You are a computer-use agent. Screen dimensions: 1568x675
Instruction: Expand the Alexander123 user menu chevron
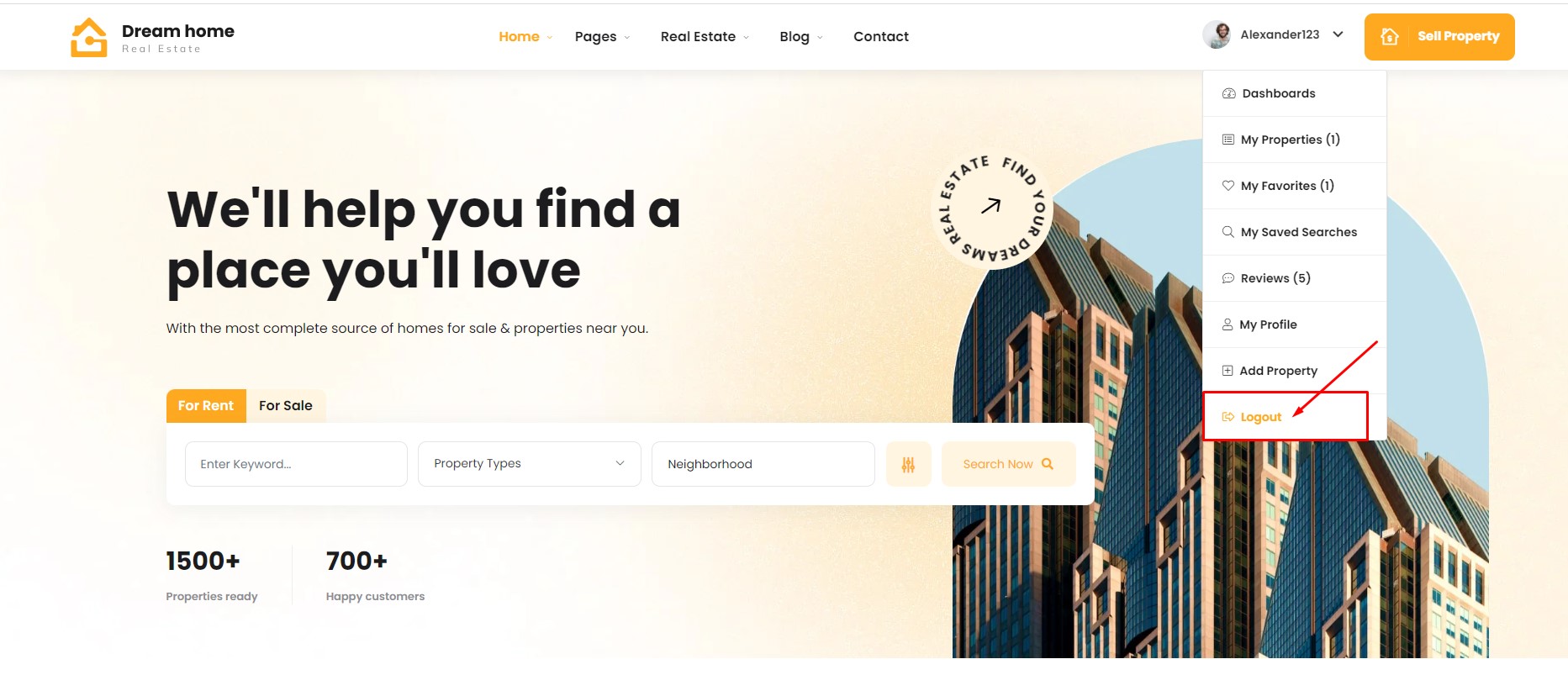coord(1338,34)
